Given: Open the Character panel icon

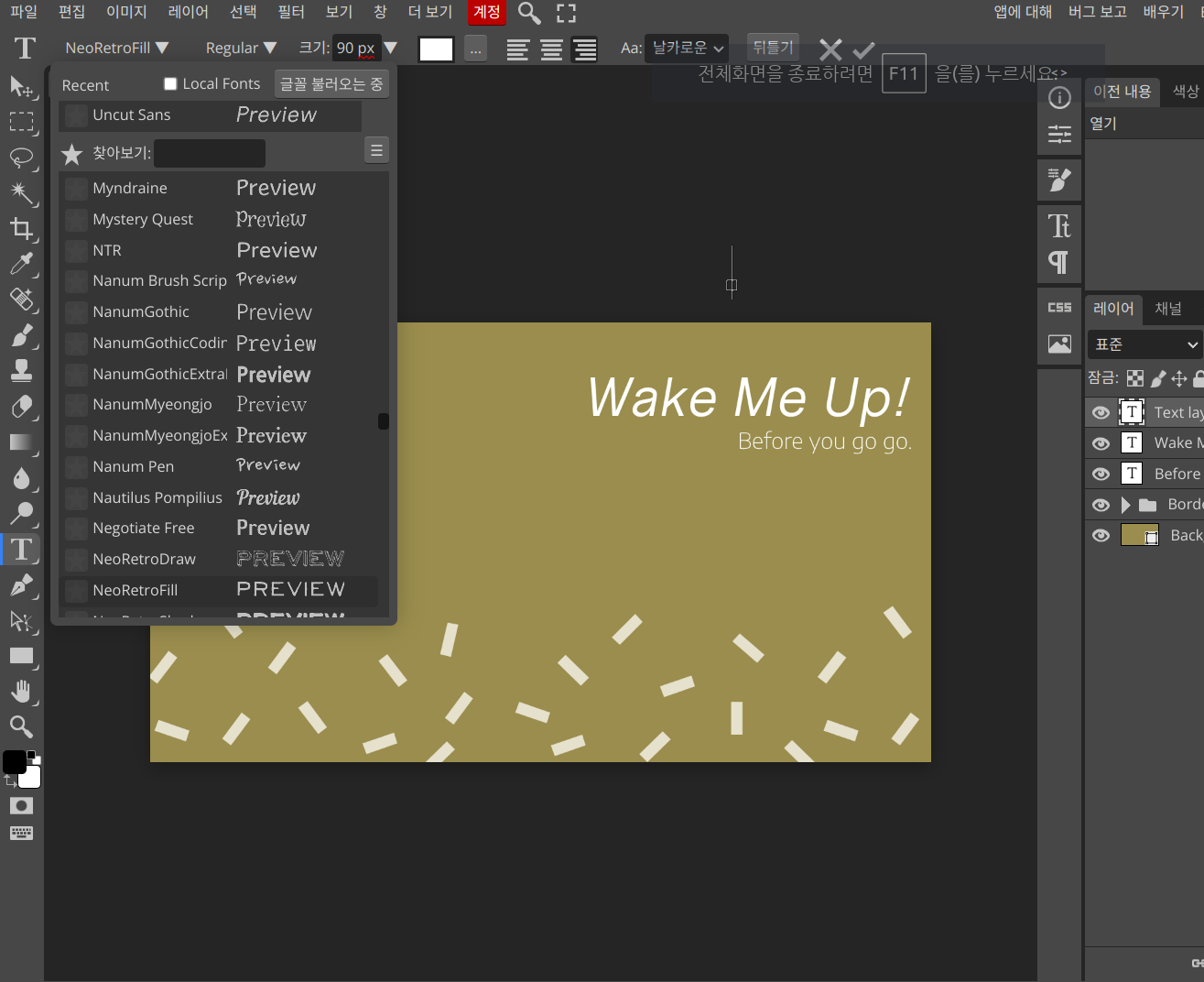Looking at the screenshot, I should pos(1059,225).
